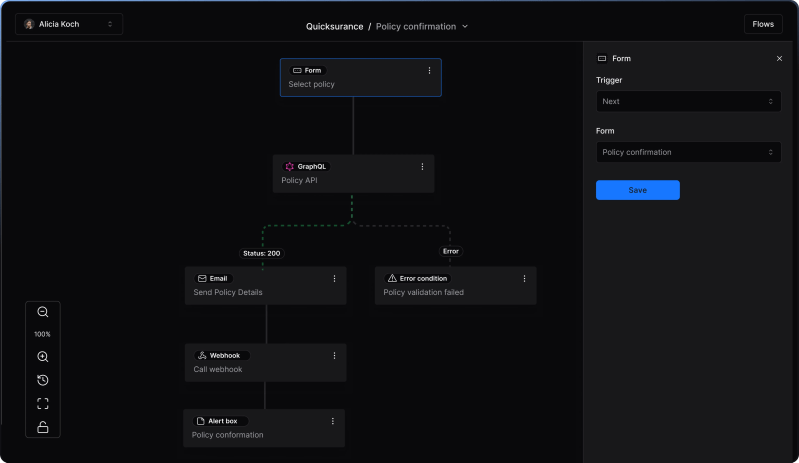799x463 pixels.
Task: Select the Call webhook node text
Action: tap(218, 369)
